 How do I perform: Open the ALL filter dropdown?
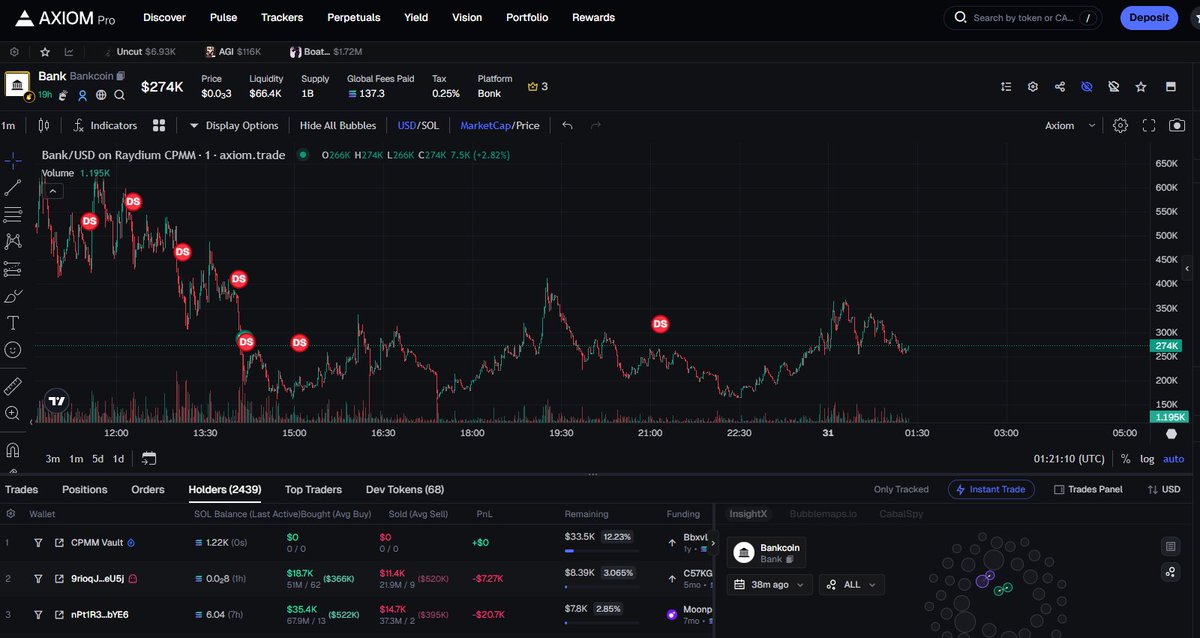click(x=851, y=585)
